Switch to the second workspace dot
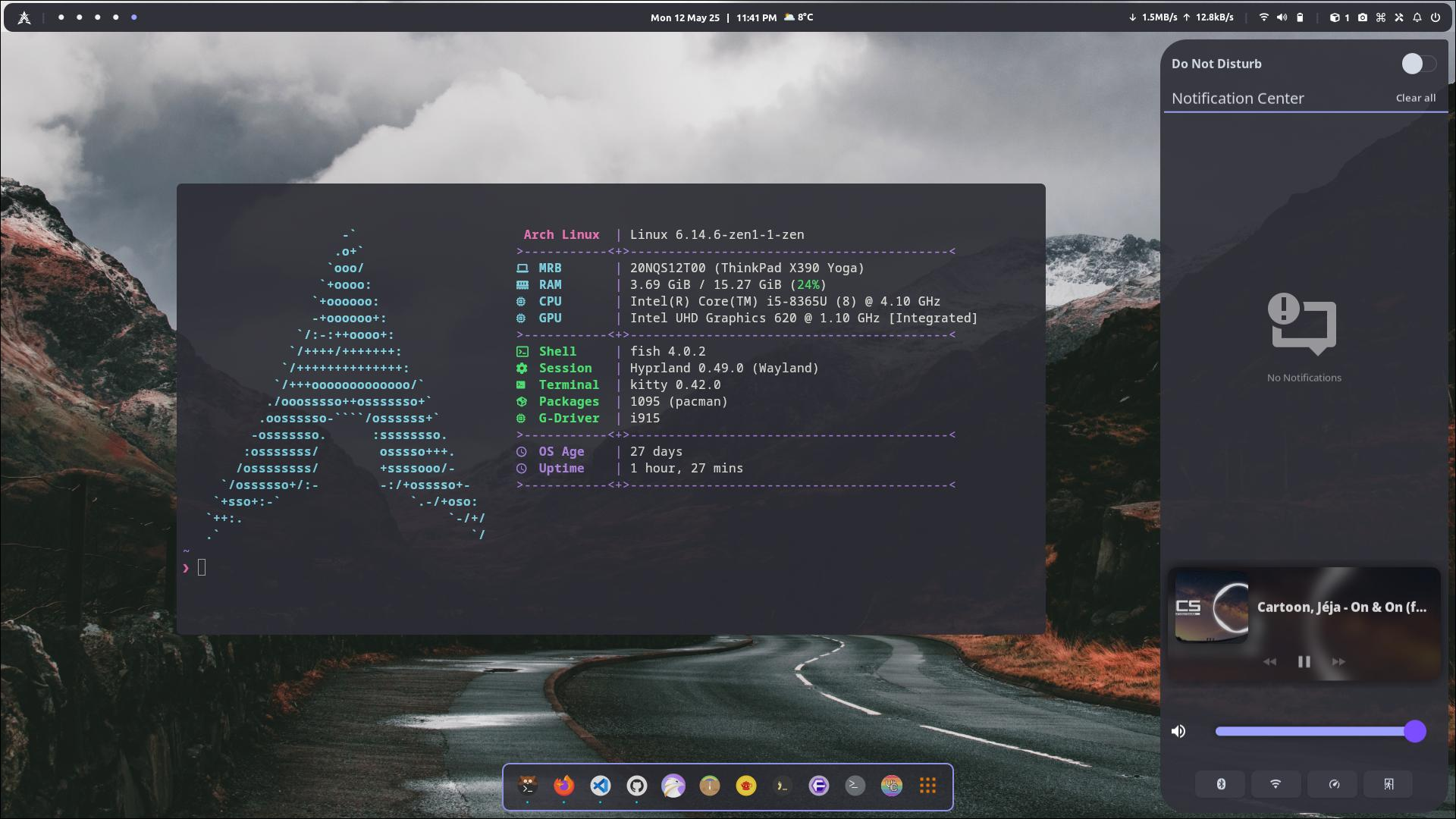 [80, 17]
